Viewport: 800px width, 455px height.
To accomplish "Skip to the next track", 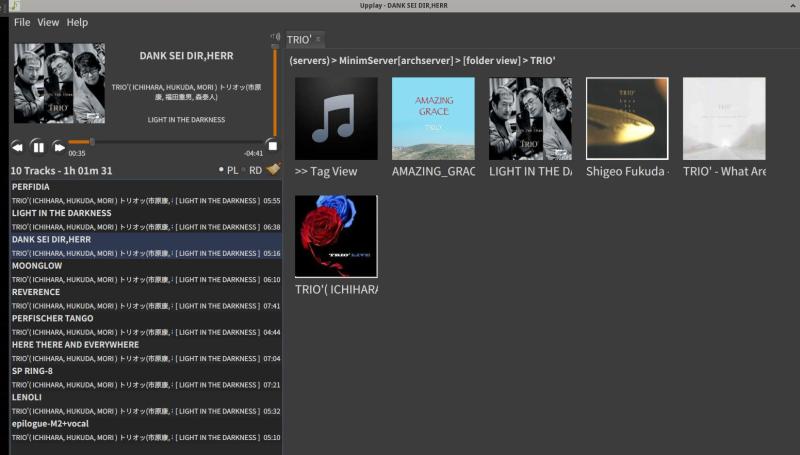I will click(x=59, y=147).
